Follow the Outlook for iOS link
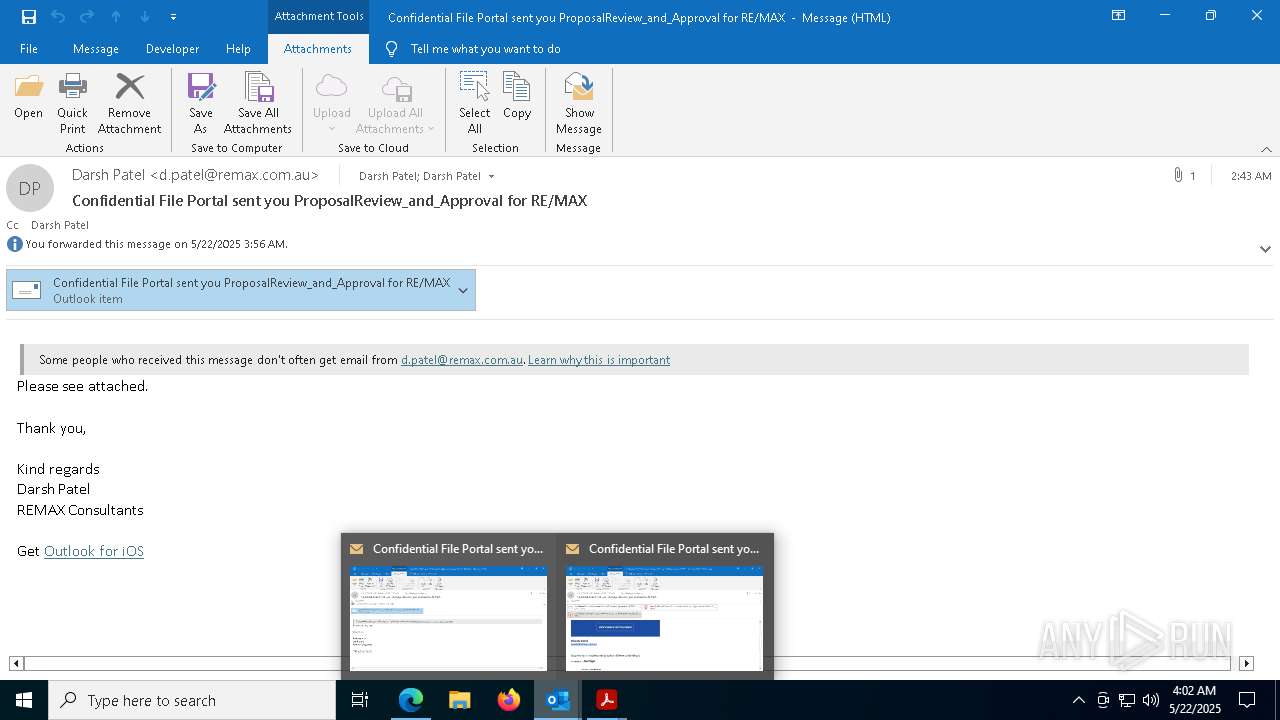The width and height of the screenshot is (1280, 720). pos(94,551)
